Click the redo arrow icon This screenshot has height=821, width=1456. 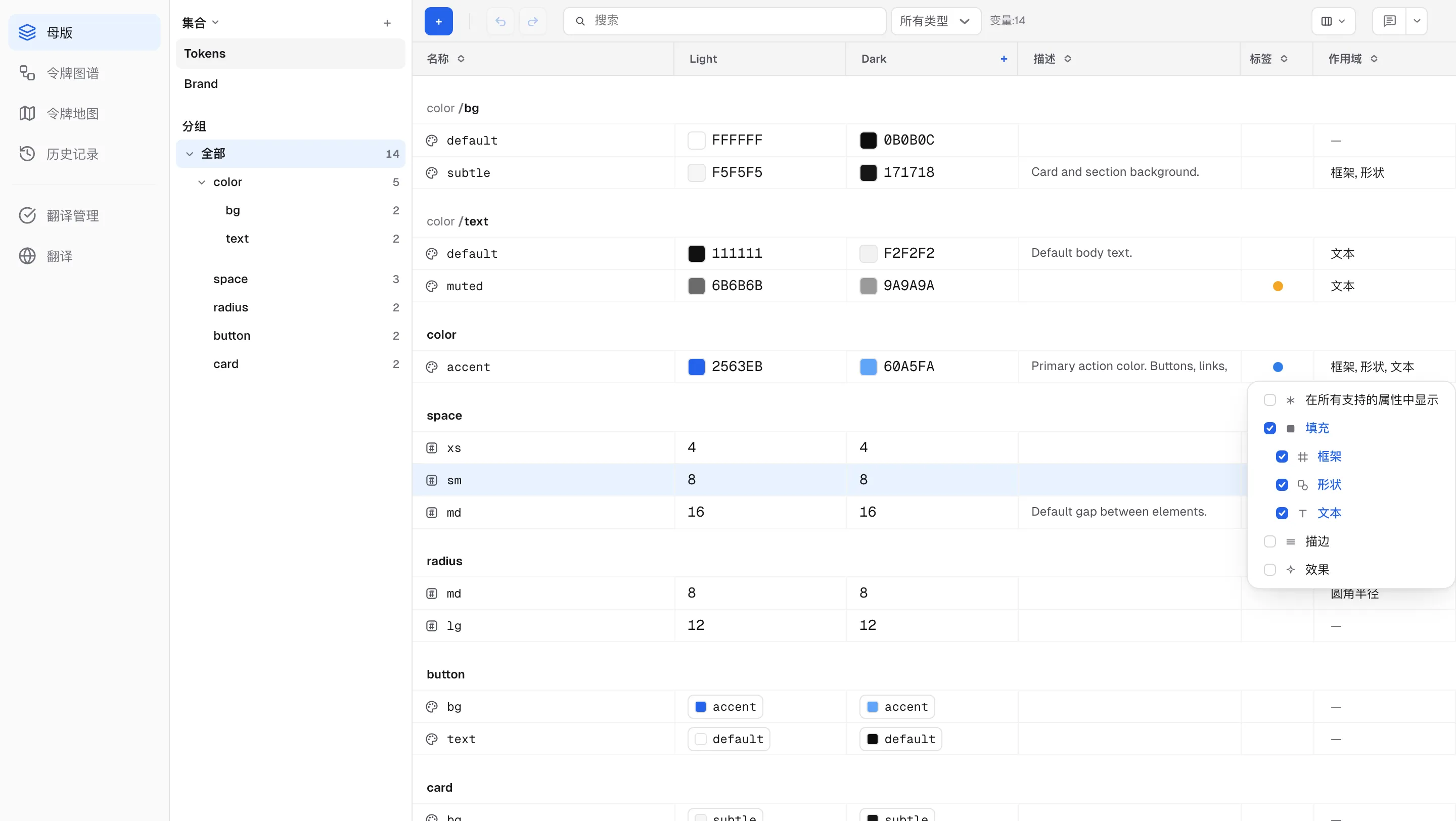pyautogui.click(x=532, y=21)
